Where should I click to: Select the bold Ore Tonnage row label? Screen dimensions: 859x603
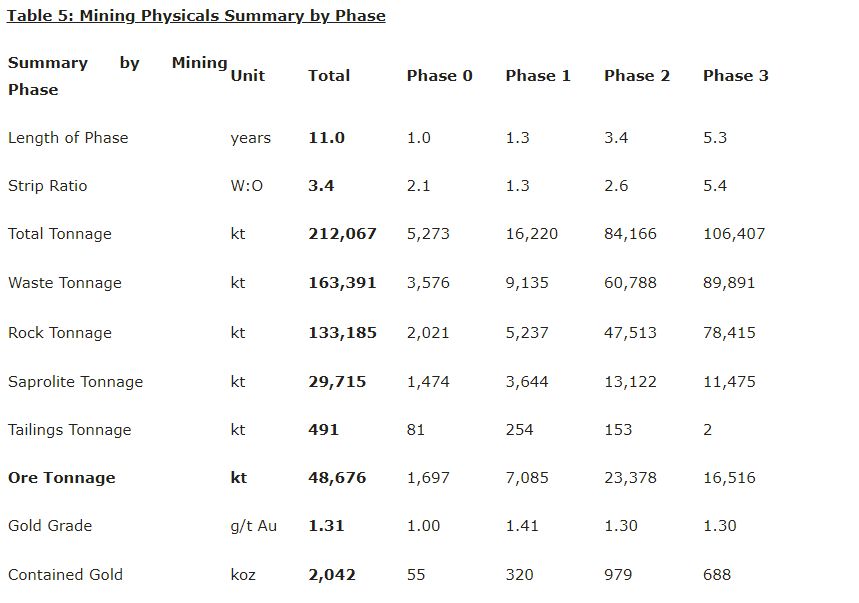pyautogui.click(x=62, y=478)
